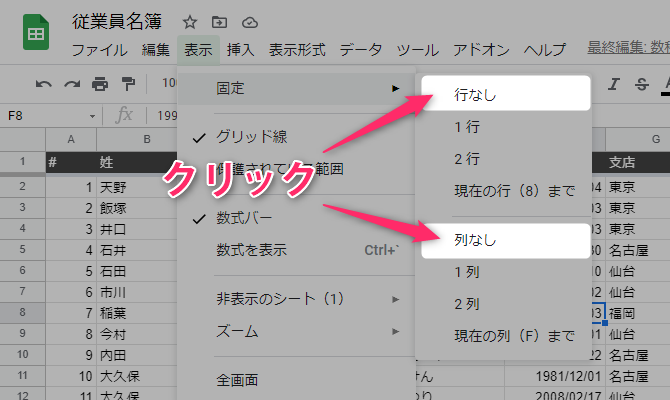Redo the last action

(72, 84)
